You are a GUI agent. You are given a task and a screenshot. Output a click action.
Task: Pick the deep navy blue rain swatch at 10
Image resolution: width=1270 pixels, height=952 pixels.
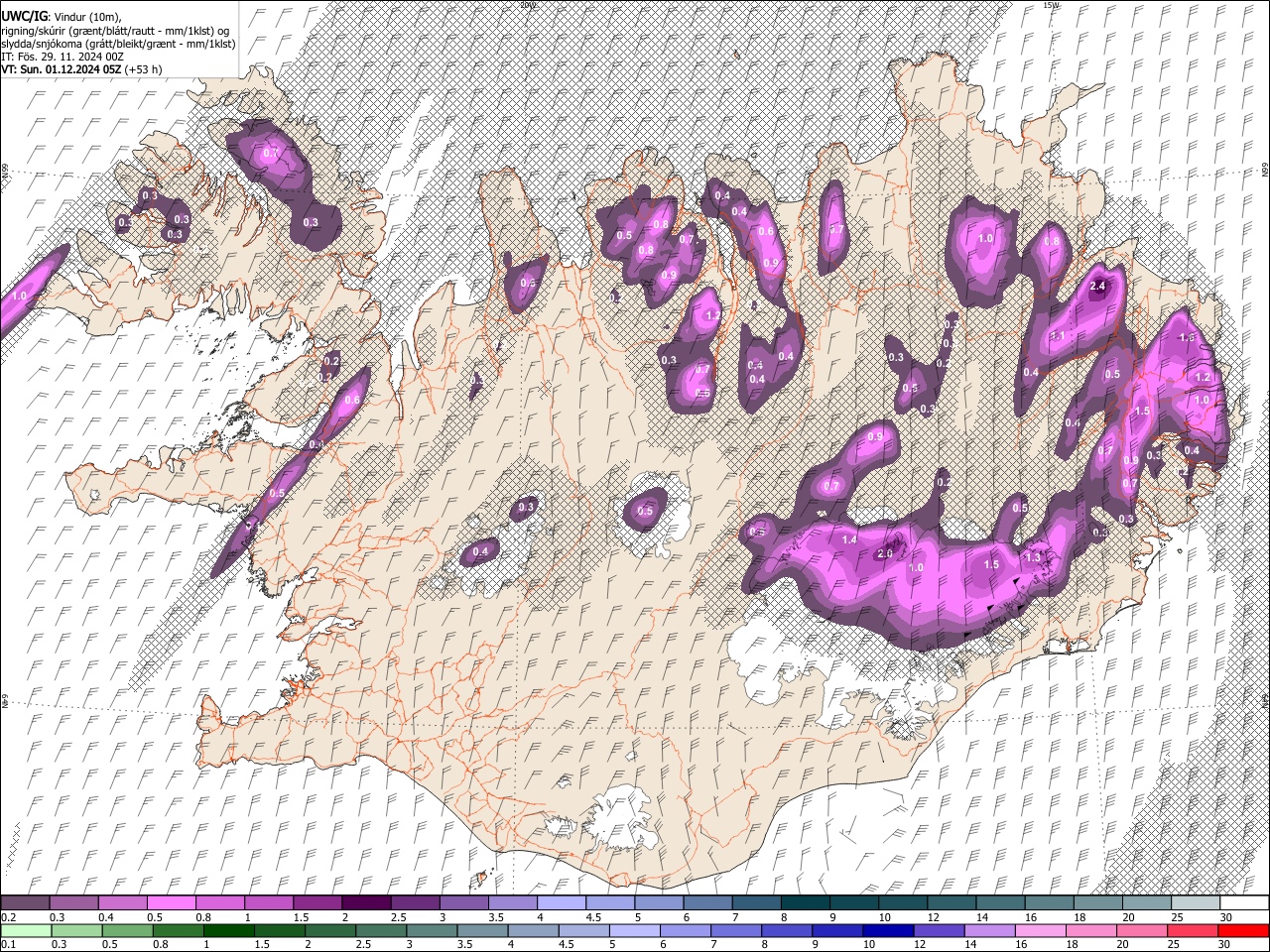pyautogui.click(x=887, y=930)
